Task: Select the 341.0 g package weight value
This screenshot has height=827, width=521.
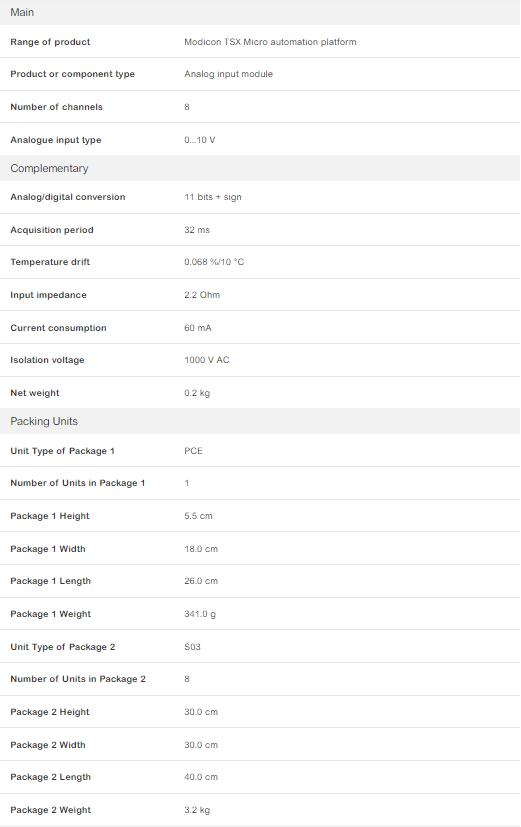Action: pyautogui.click(x=200, y=614)
